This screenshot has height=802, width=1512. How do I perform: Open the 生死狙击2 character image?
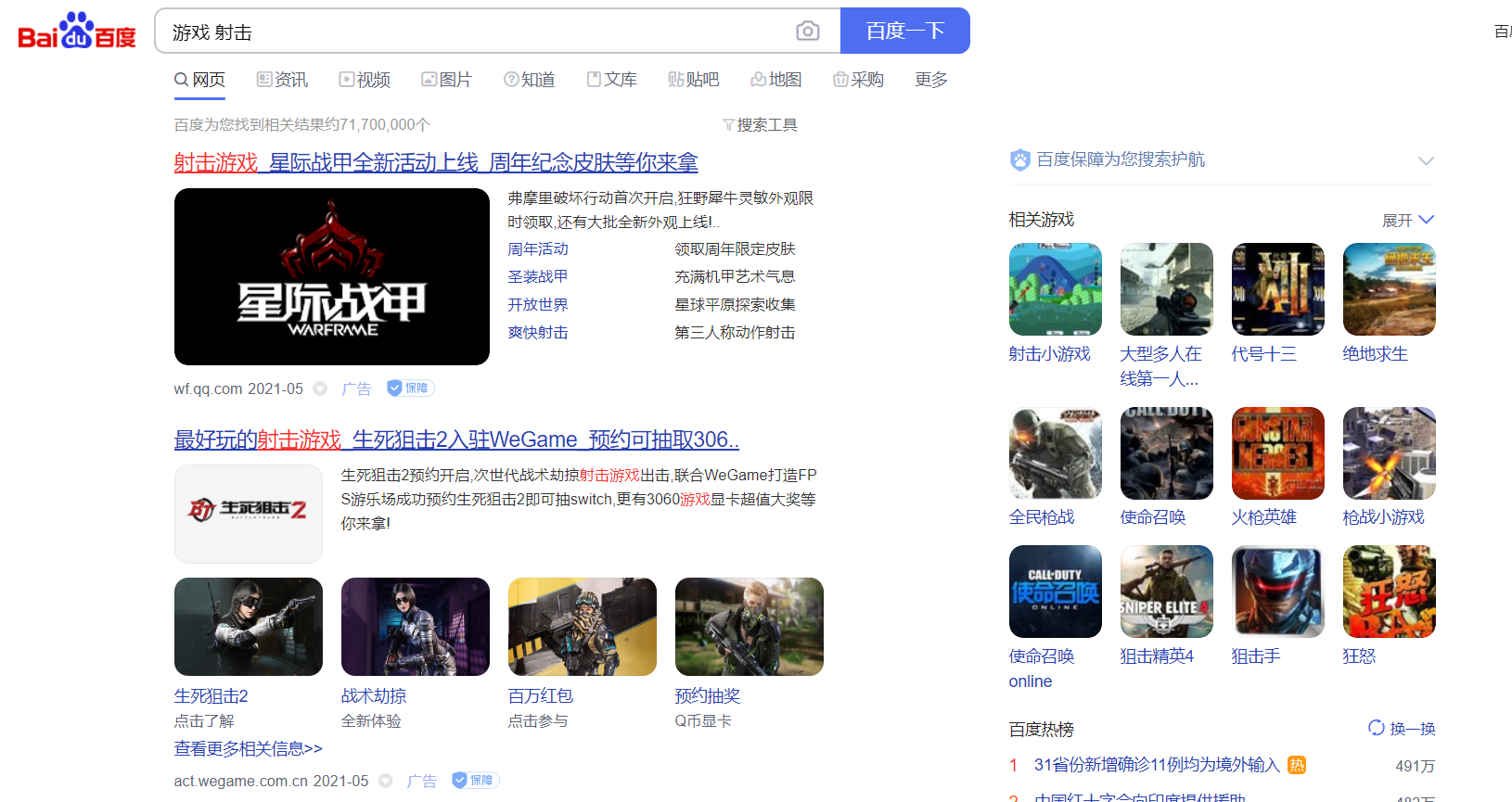click(249, 627)
